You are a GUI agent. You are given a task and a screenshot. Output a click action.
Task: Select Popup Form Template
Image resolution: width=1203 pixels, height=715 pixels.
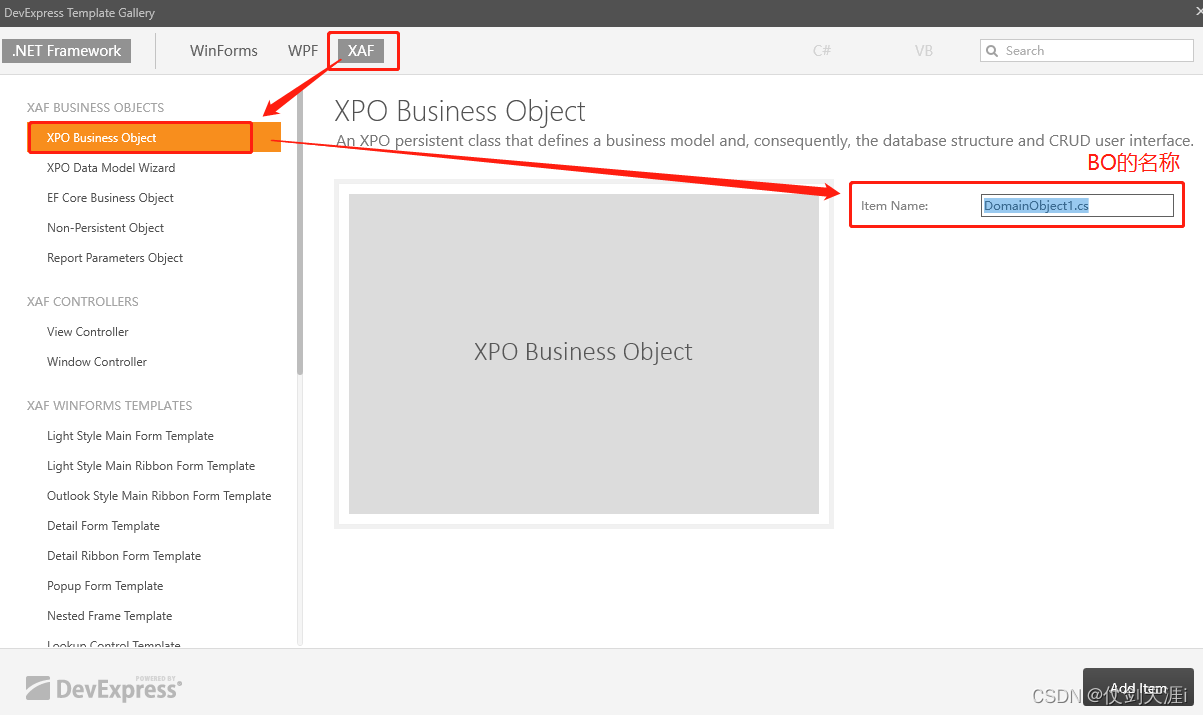(105, 586)
